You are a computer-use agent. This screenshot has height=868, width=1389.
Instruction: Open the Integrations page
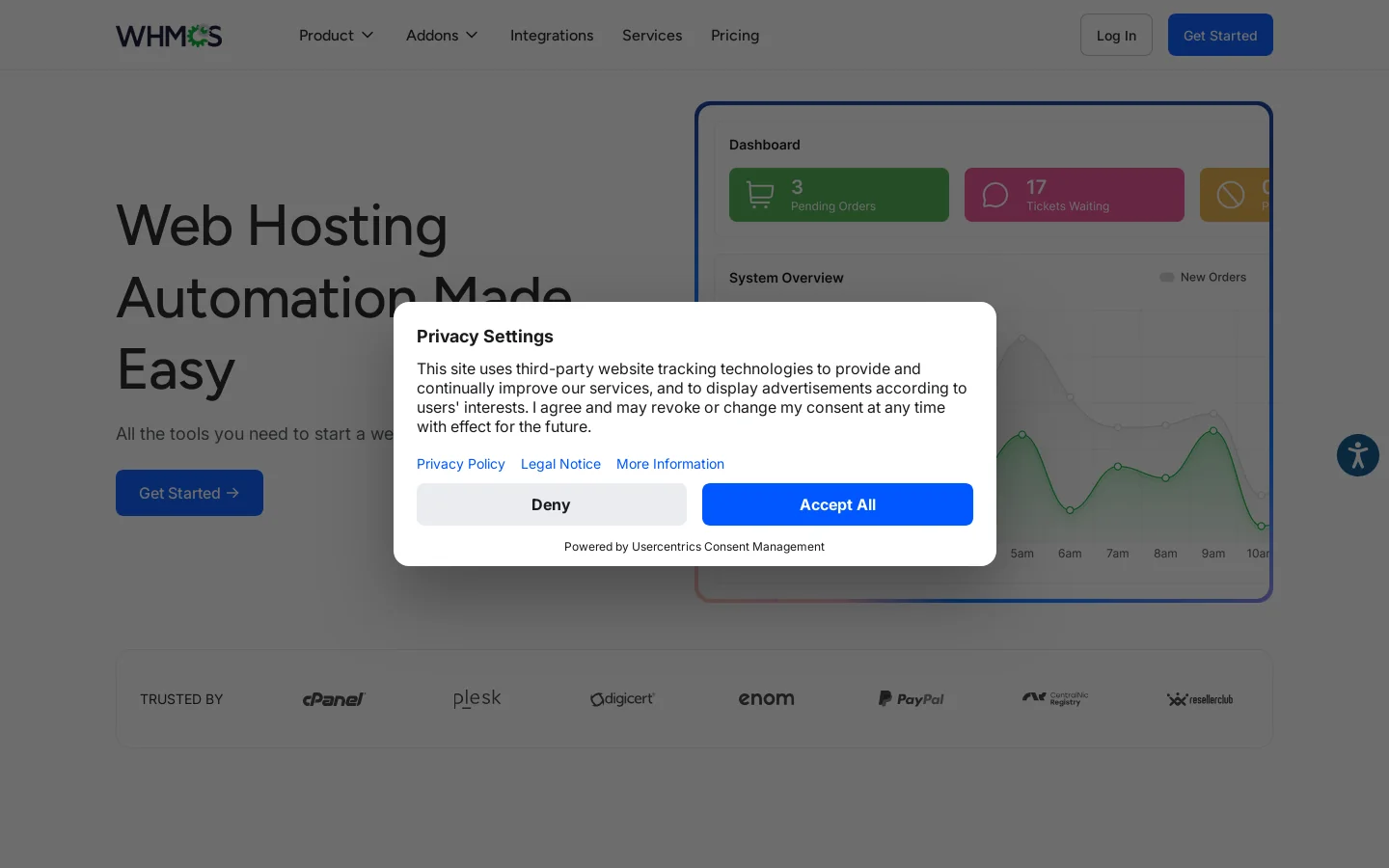point(552,36)
